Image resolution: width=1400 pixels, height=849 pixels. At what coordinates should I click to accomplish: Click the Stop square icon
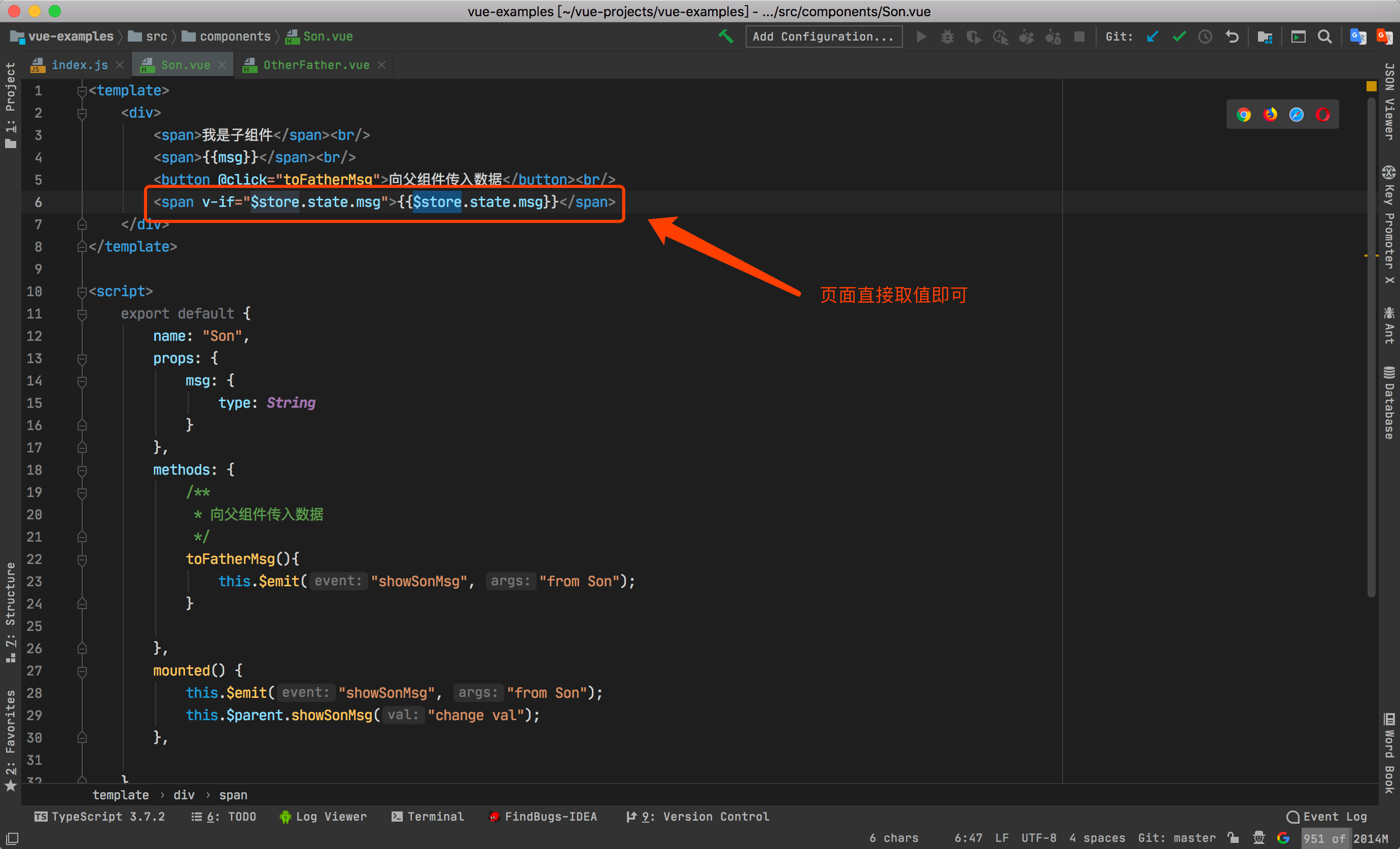point(1079,37)
